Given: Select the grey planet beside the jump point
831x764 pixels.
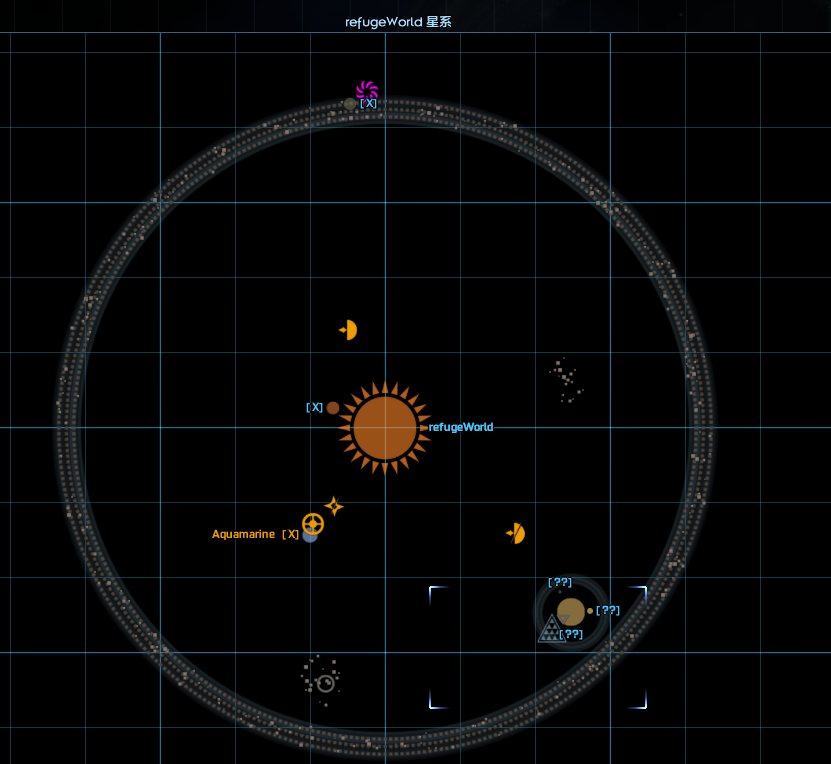Looking at the screenshot, I should (x=350, y=104).
